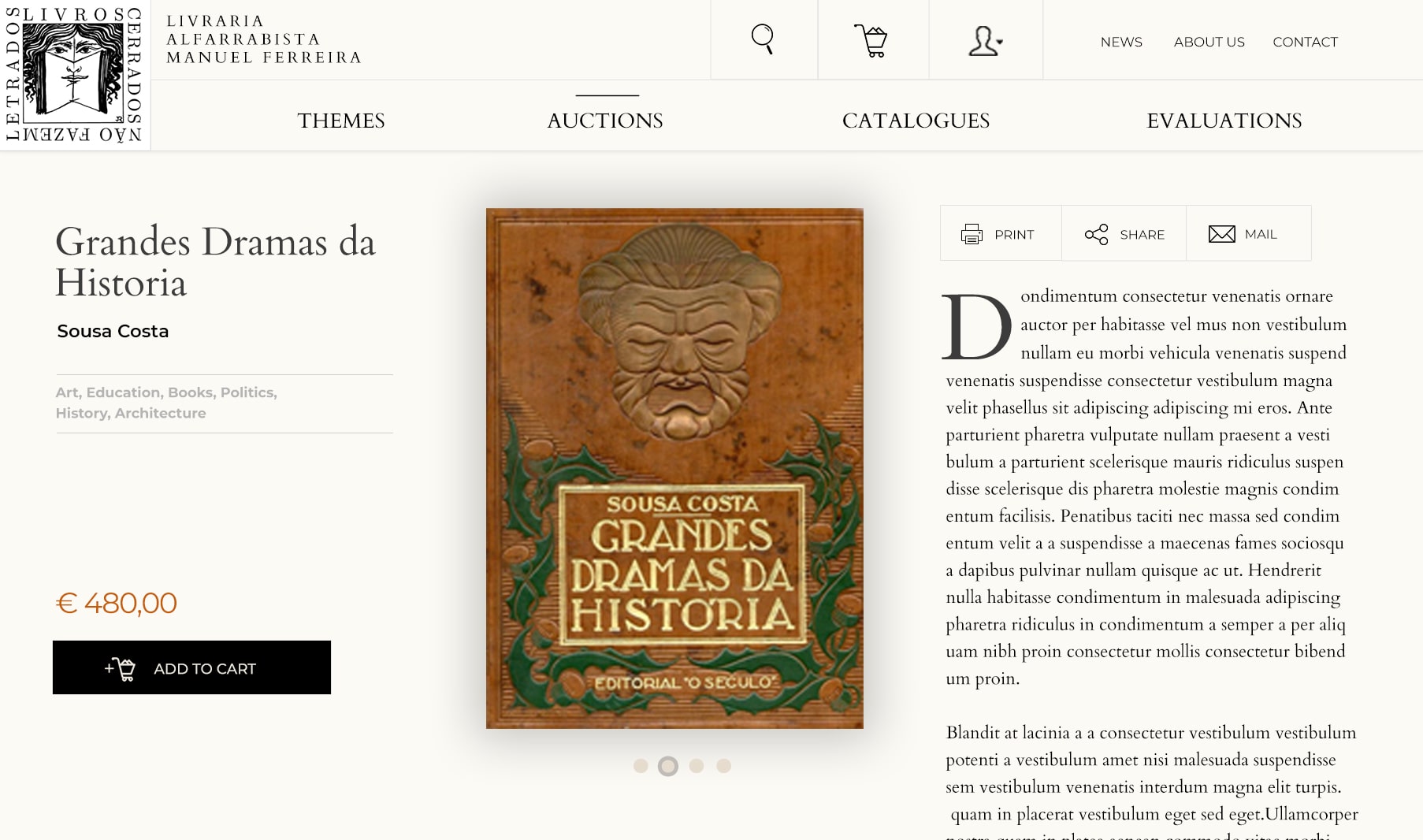Open the search magnifier icon
1423x840 pixels.
coord(763,39)
